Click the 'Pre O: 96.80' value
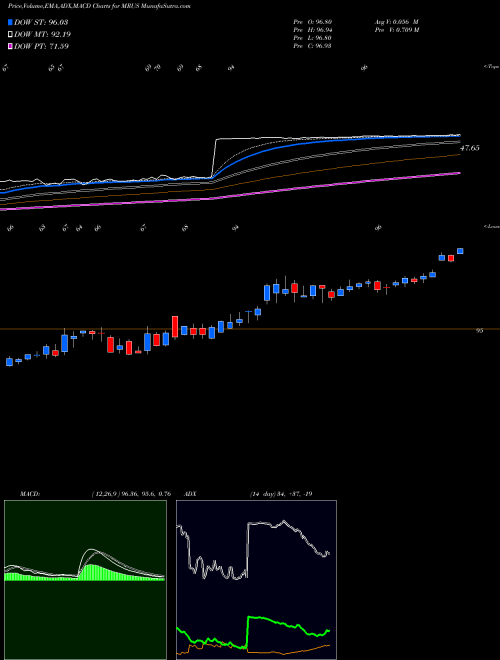500x660 pixels. pyautogui.click(x=312, y=22)
